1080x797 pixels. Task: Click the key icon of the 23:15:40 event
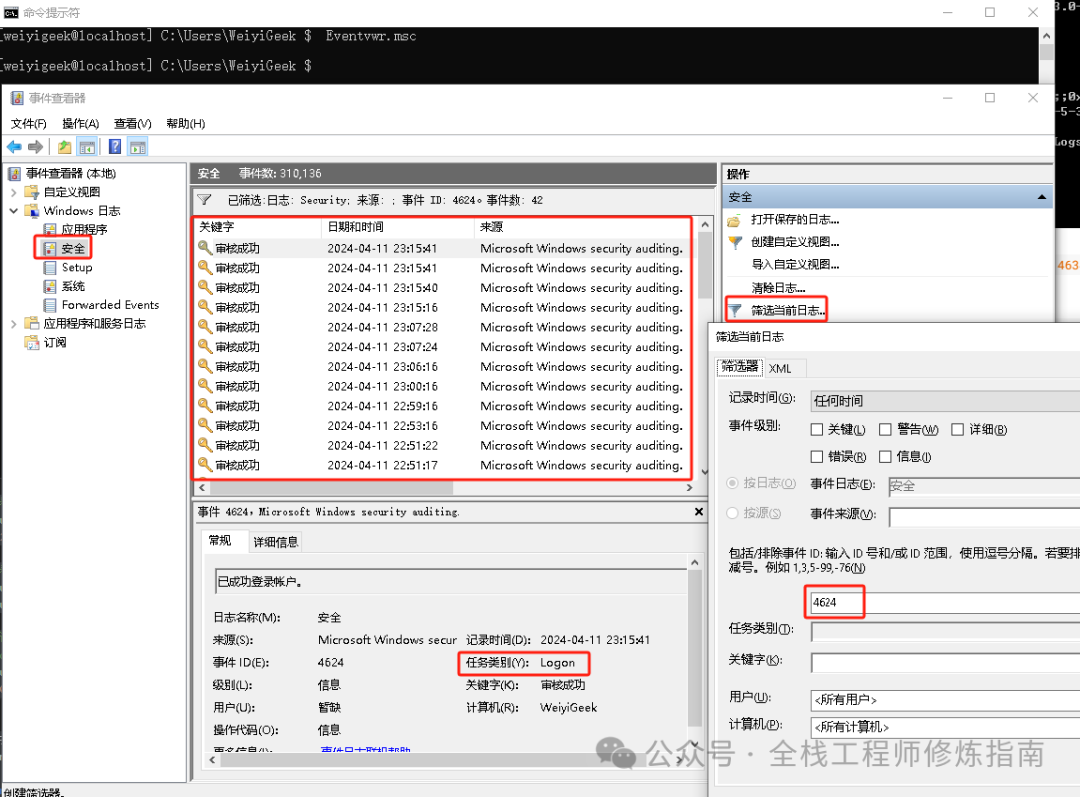tap(205, 287)
